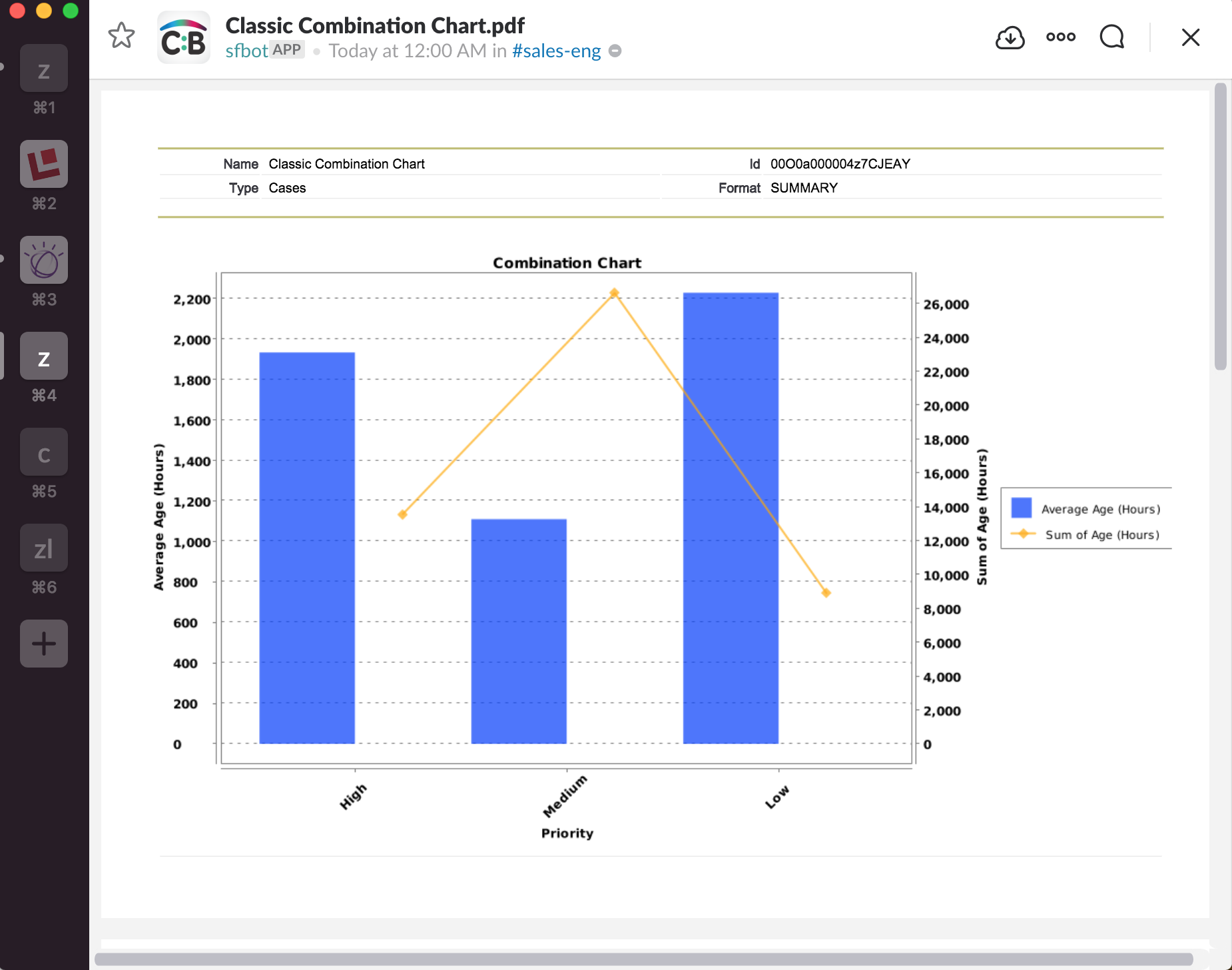1232x970 pixels.
Task: Open the comments thread for this file
Action: coord(1111,38)
